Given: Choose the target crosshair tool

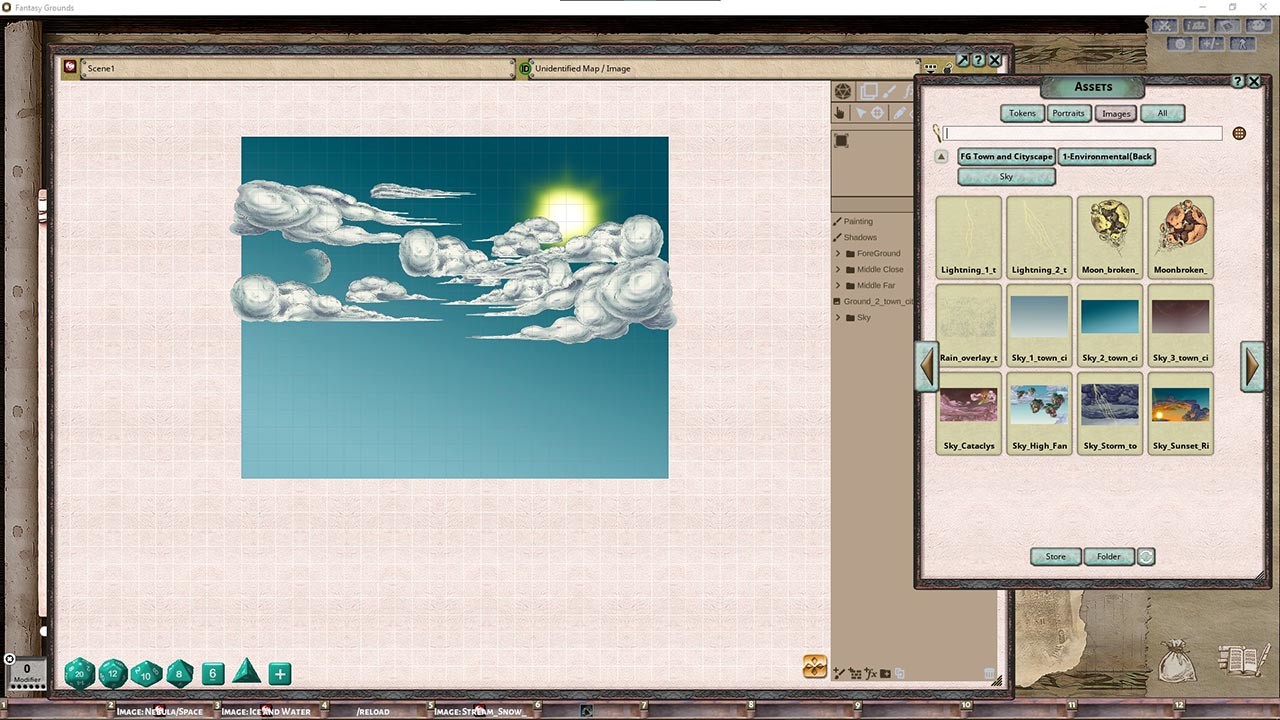Looking at the screenshot, I should pos(877,113).
